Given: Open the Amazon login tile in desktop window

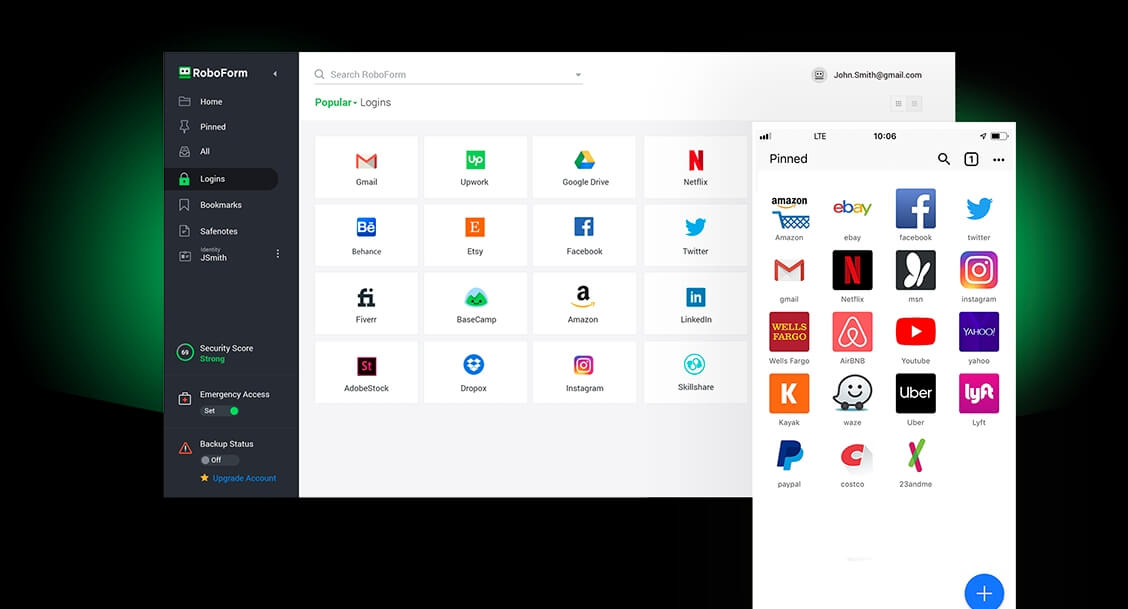Looking at the screenshot, I should (x=585, y=303).
